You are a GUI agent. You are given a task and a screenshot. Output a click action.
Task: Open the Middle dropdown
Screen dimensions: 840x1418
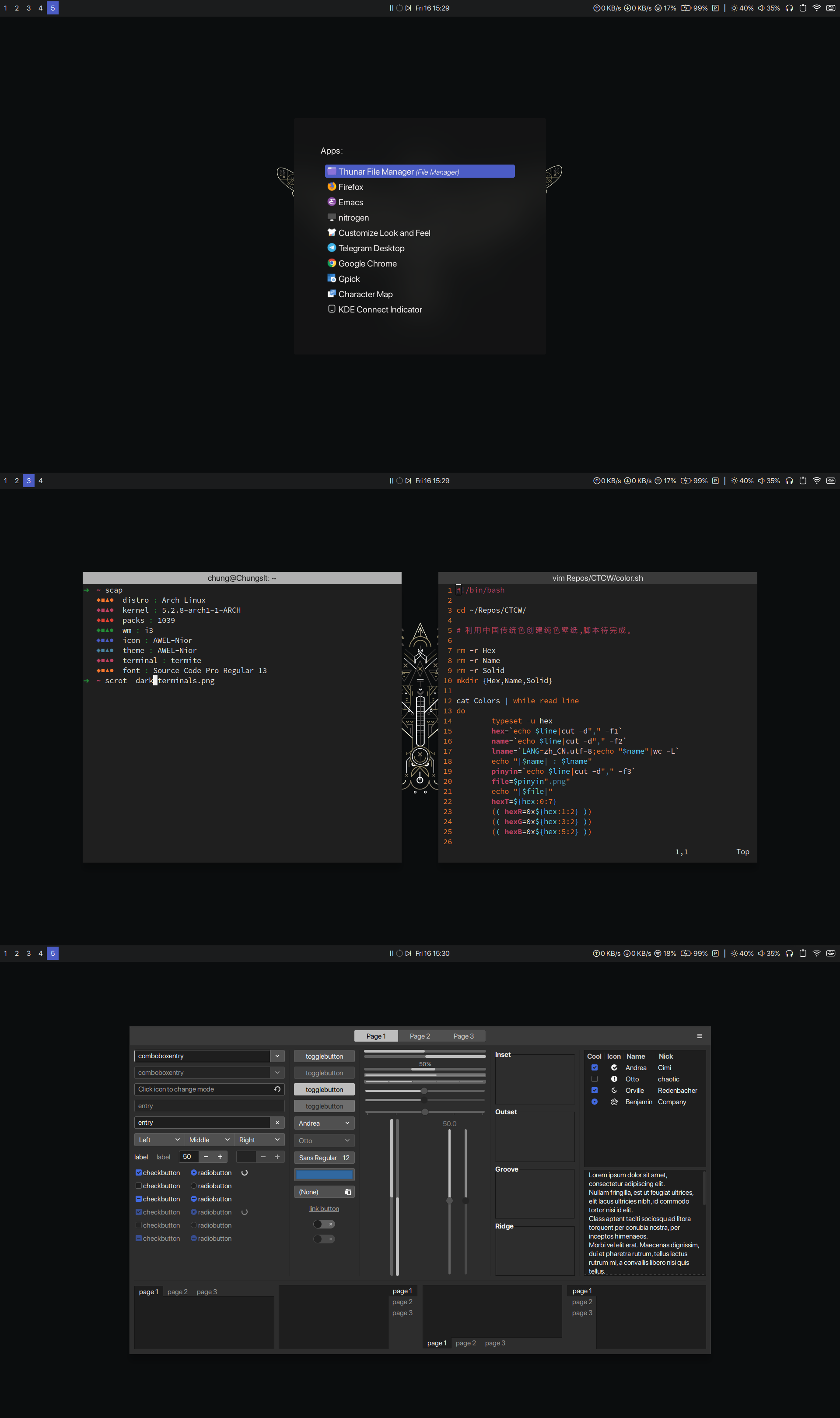[209, 1140]
